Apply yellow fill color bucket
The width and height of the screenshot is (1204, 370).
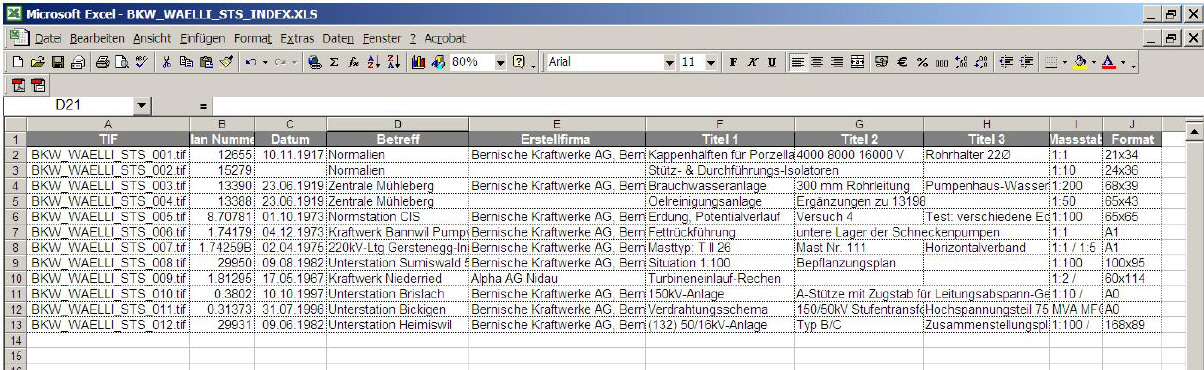click(1079, 62)
